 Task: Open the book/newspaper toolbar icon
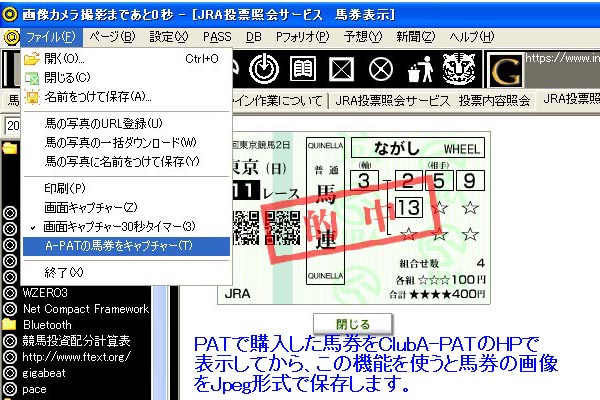click(303, 69)
